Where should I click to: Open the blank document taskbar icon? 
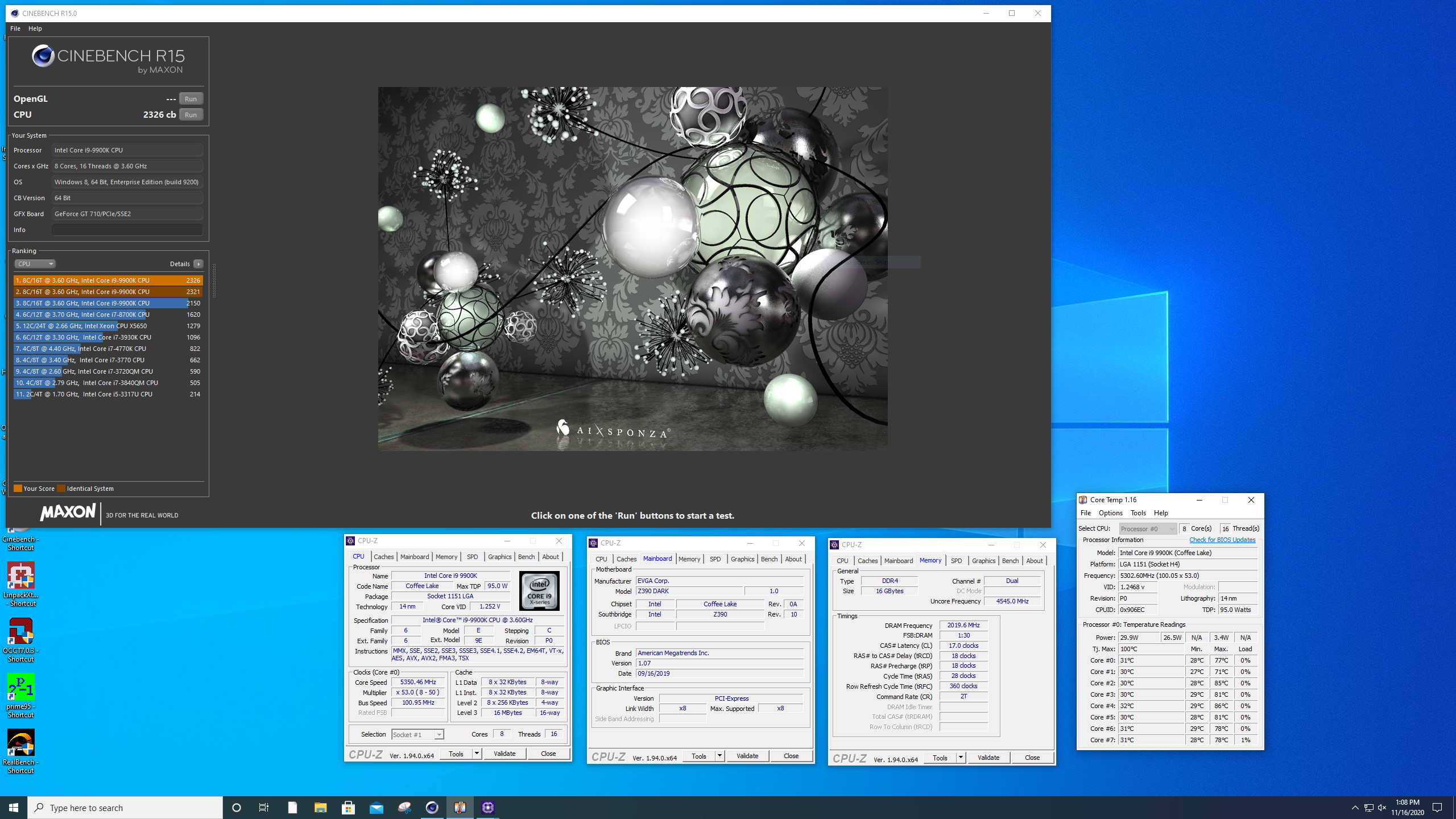[292, 808]
